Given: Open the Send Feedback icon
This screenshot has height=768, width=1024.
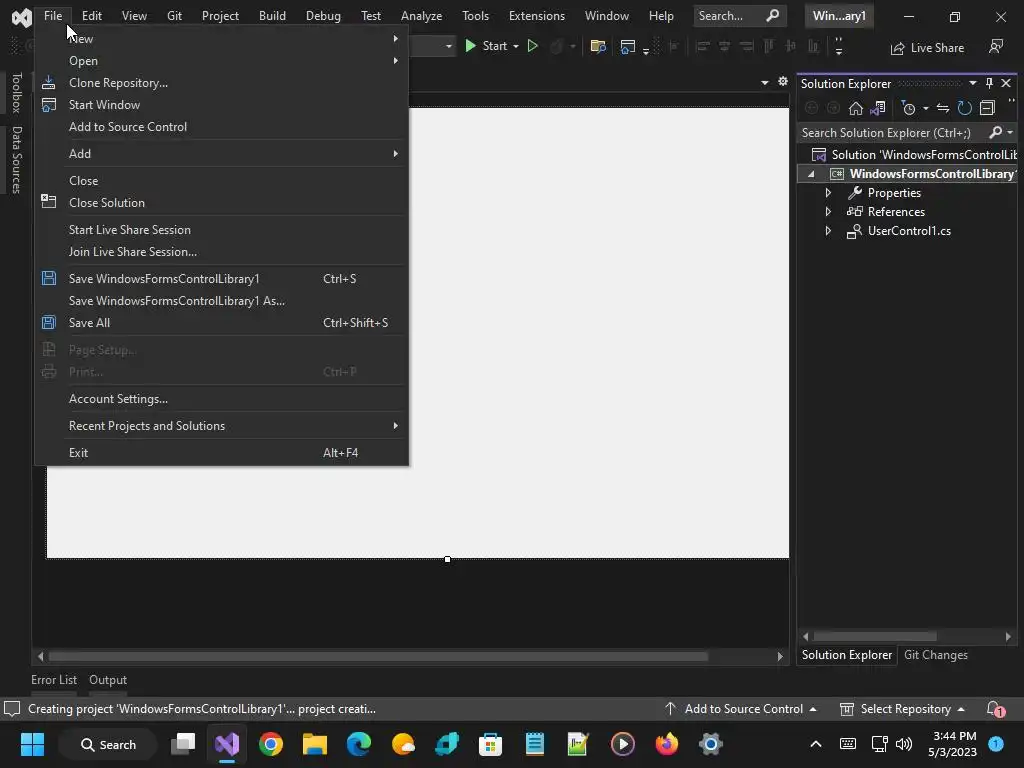Looking at the screenshot, I should tap(996, 46).
